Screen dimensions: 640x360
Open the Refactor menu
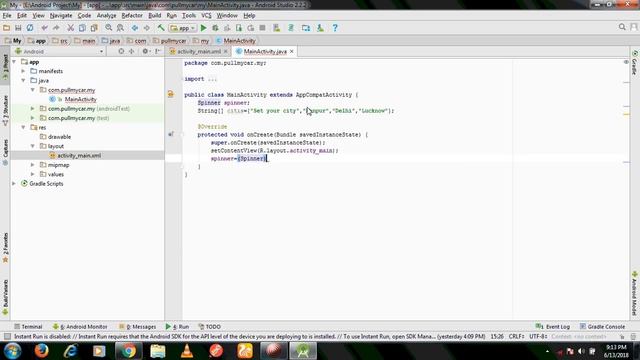(132, 16)
